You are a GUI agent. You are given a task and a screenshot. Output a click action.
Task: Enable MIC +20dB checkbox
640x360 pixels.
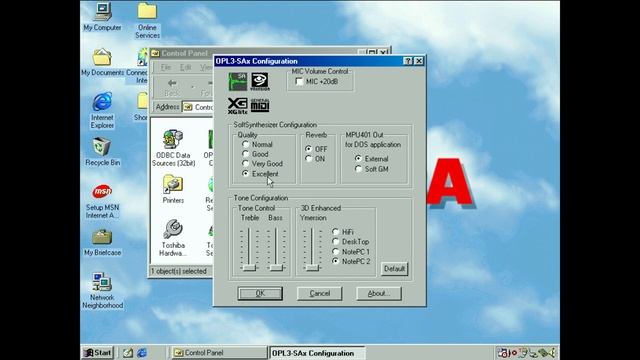coord(299,82)
